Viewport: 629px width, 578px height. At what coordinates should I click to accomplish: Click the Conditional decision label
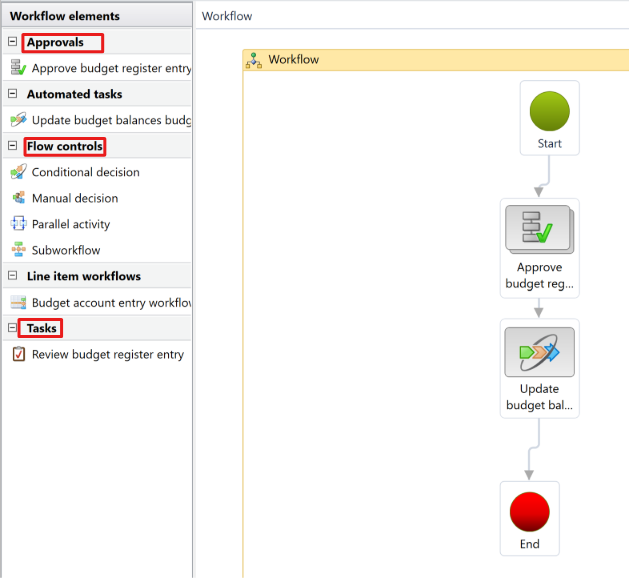click(x=86, y=172)
